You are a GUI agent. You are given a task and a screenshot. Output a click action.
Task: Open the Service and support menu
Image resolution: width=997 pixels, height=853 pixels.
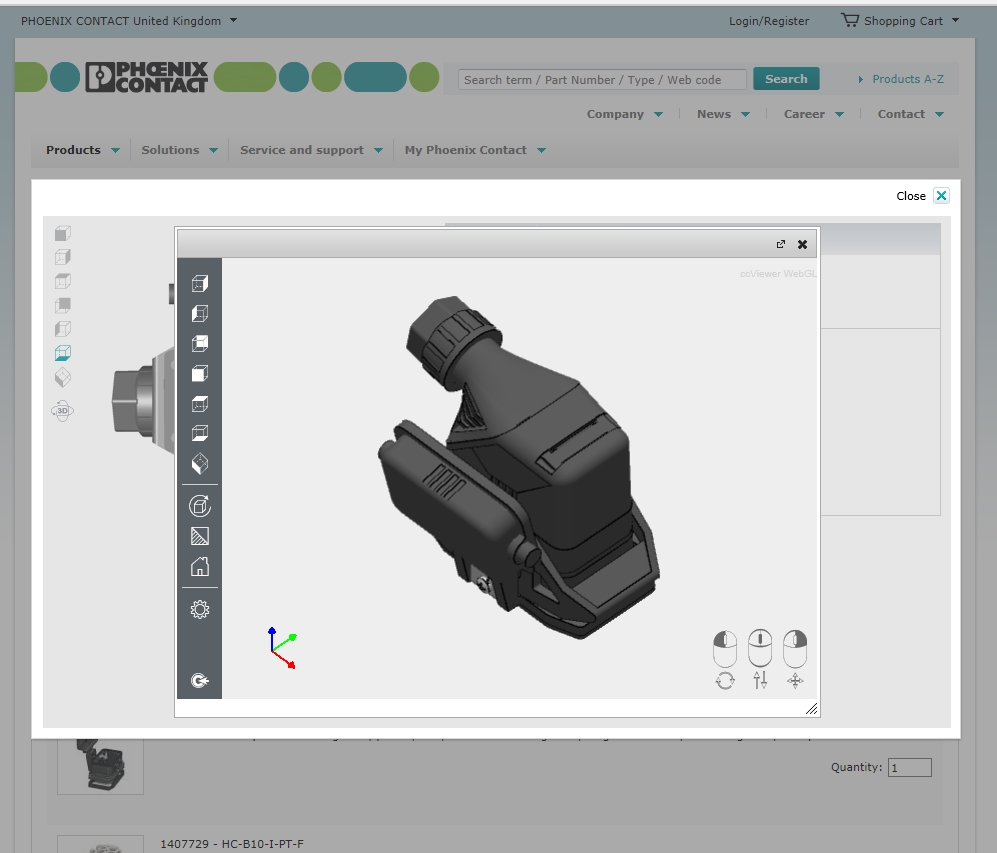[311, 150]
